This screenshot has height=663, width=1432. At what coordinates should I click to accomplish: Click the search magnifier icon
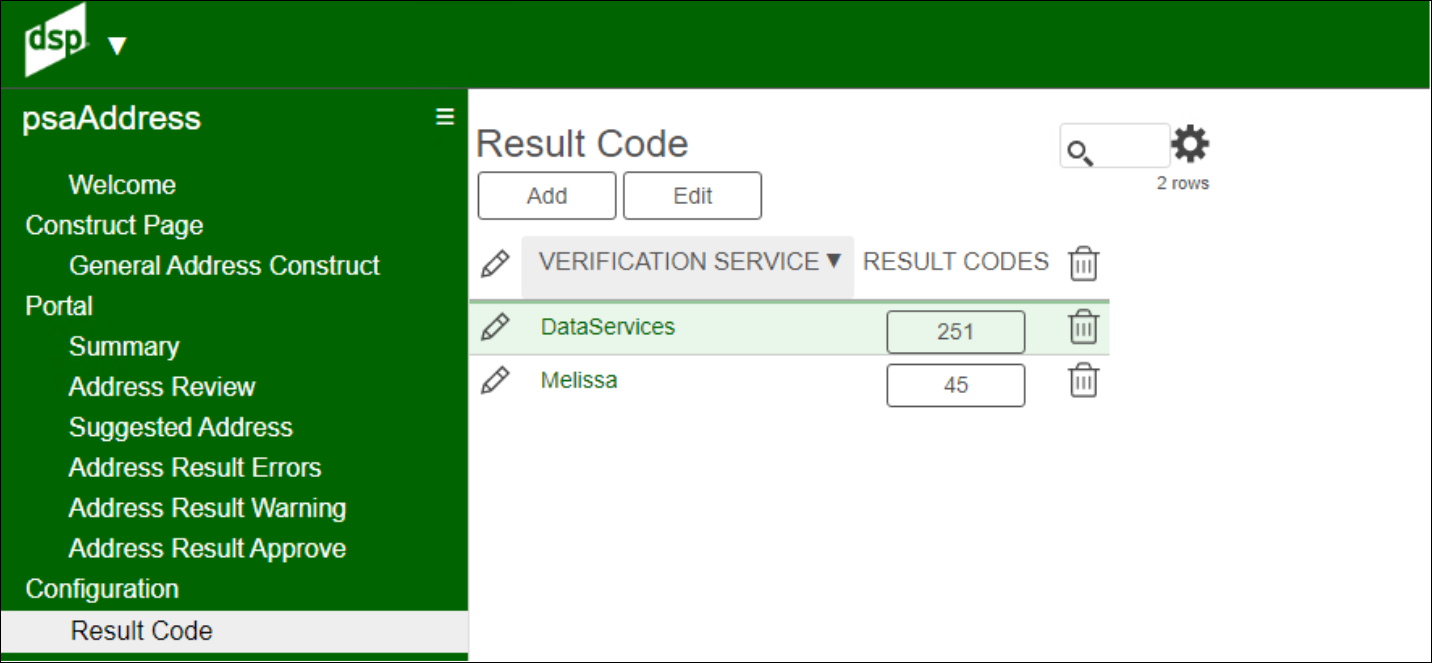click(1079, 153)
